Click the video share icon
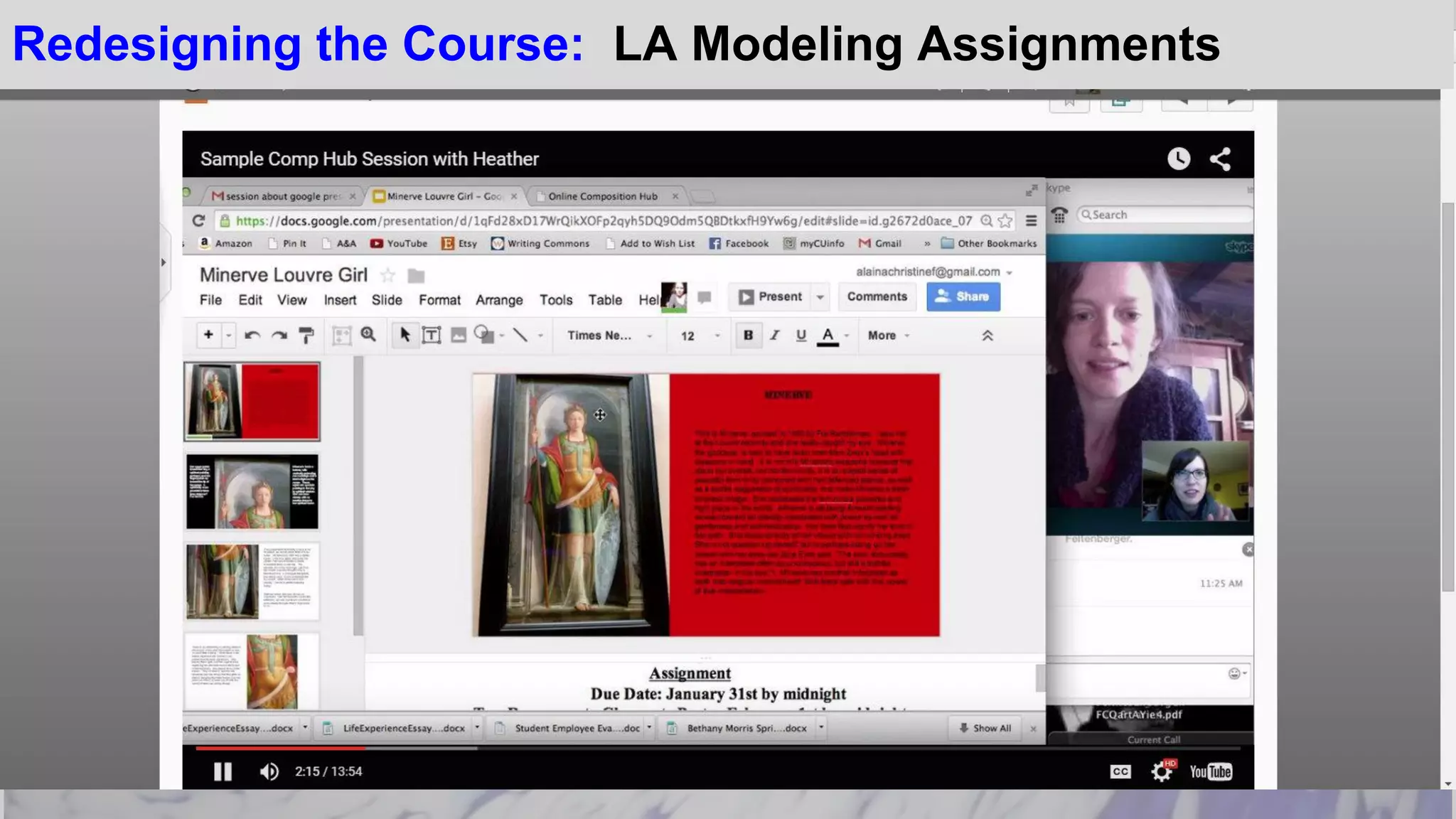 point(1221,159)
